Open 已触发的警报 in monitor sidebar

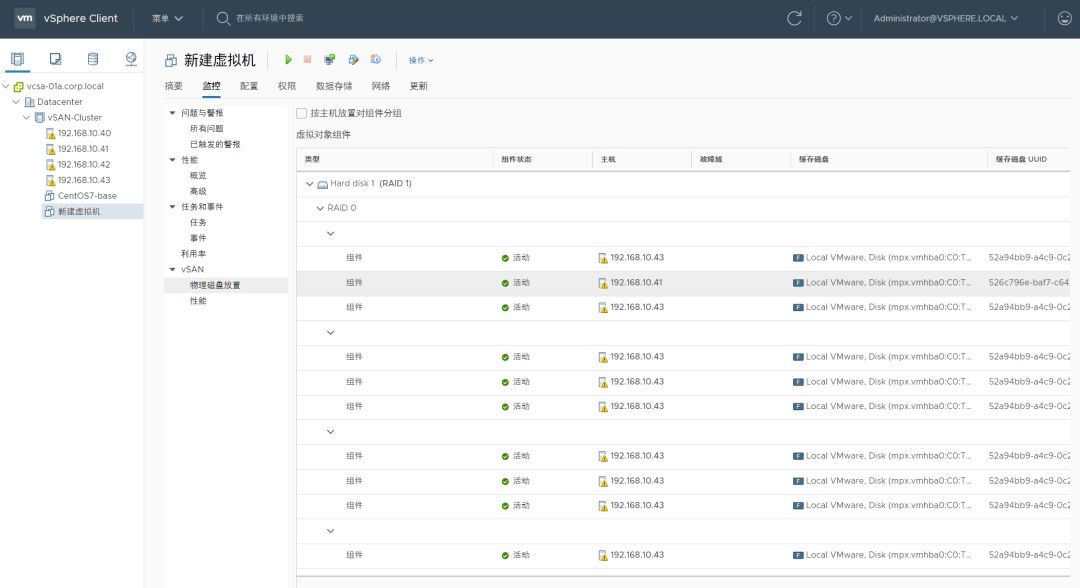coord(215,145)
